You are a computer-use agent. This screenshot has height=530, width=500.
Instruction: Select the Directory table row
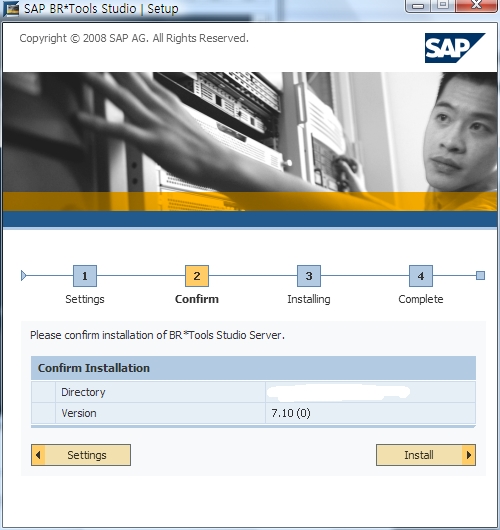pyautogui.click(x=253, y=392)
